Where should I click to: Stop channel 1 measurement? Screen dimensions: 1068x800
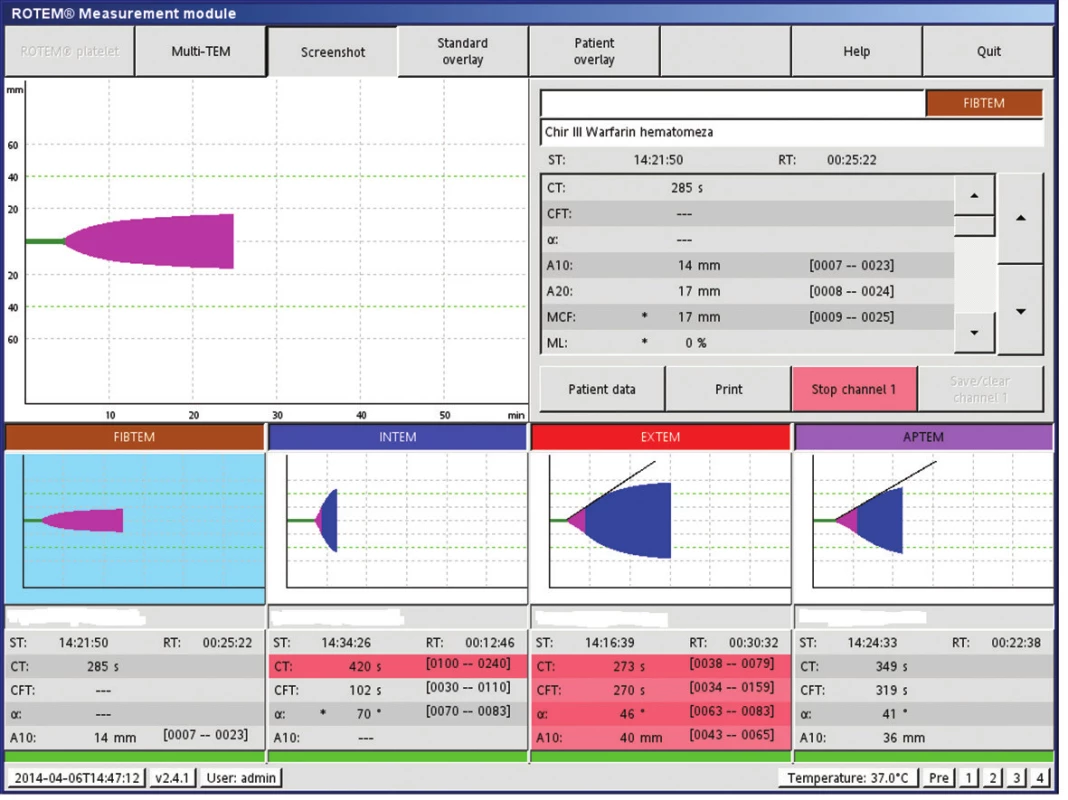(x=854, y=389)
